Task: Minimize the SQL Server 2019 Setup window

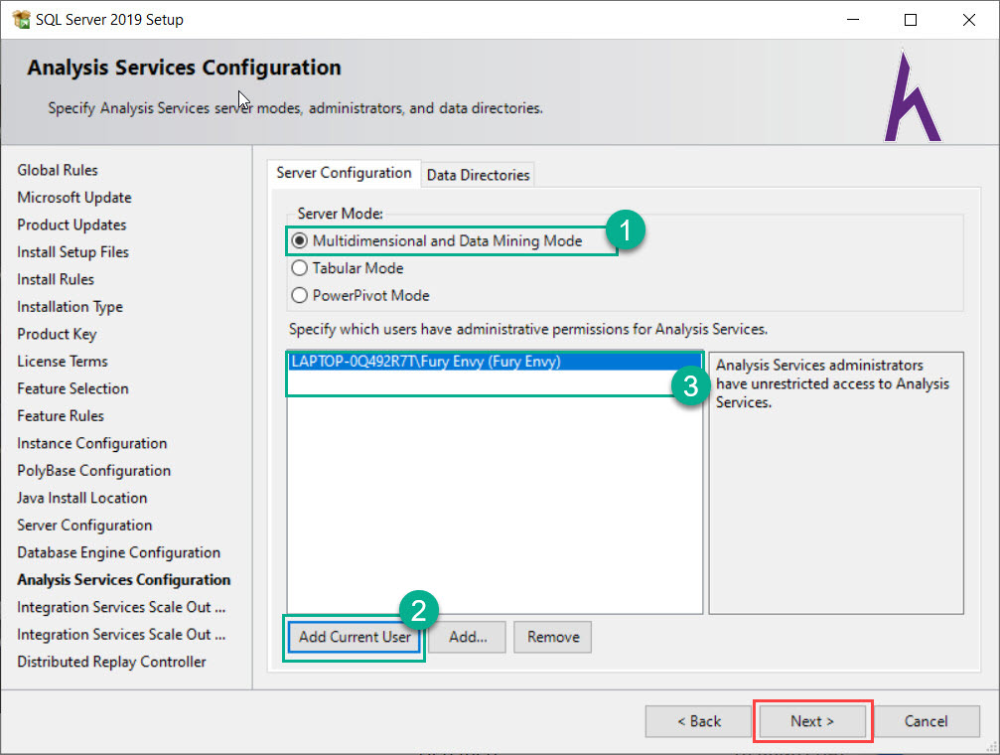Action: click(853, 20)
